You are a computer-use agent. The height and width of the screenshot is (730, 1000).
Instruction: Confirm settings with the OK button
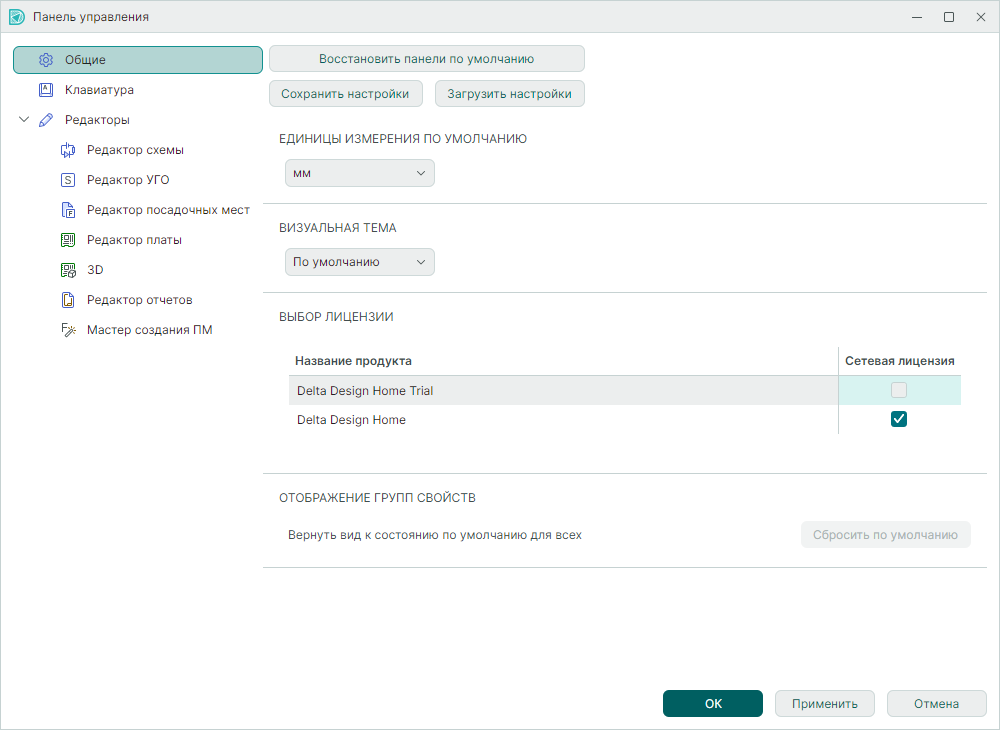(712, 704)
